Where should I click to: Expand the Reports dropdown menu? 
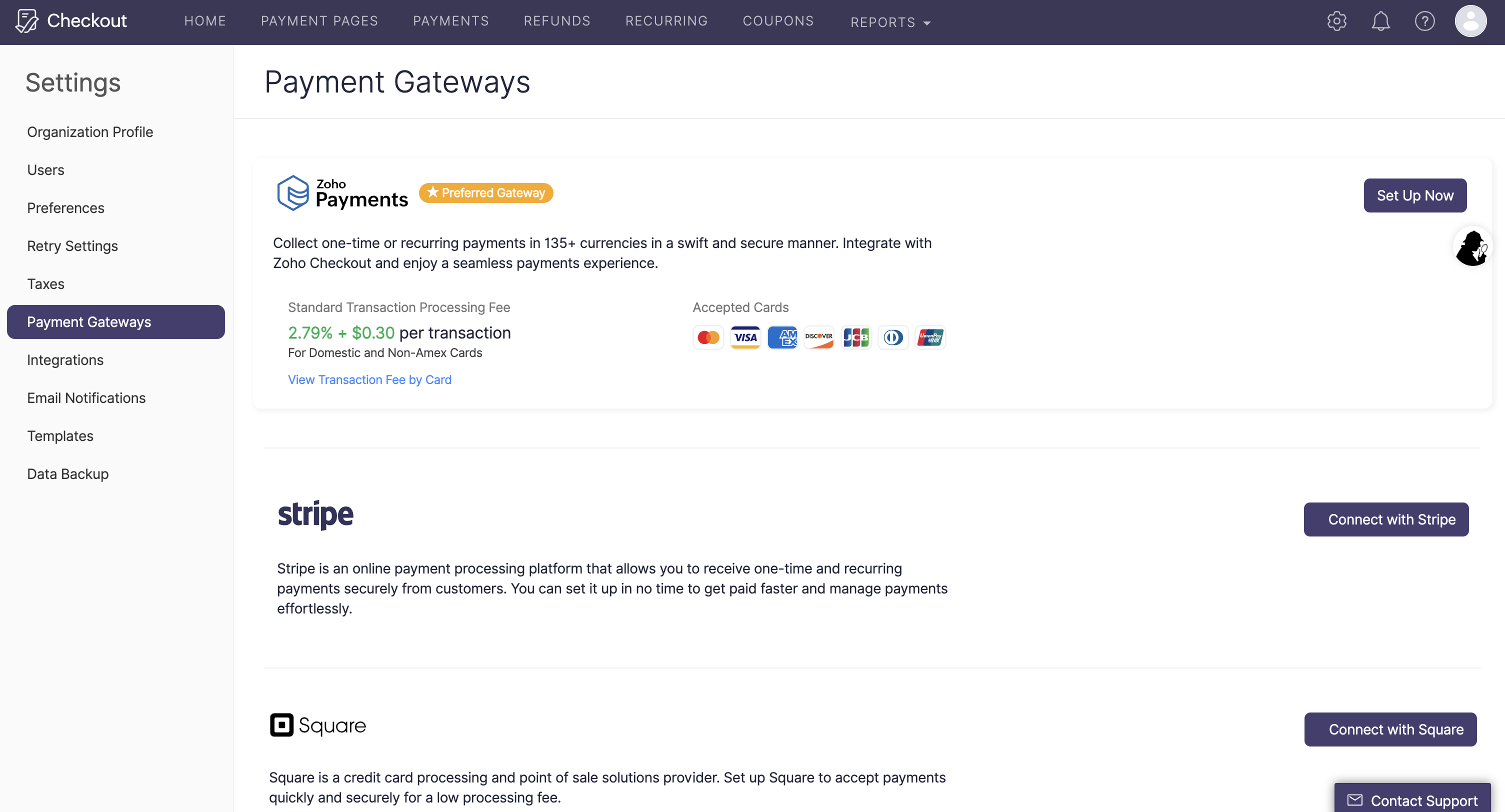click(889, 22)
